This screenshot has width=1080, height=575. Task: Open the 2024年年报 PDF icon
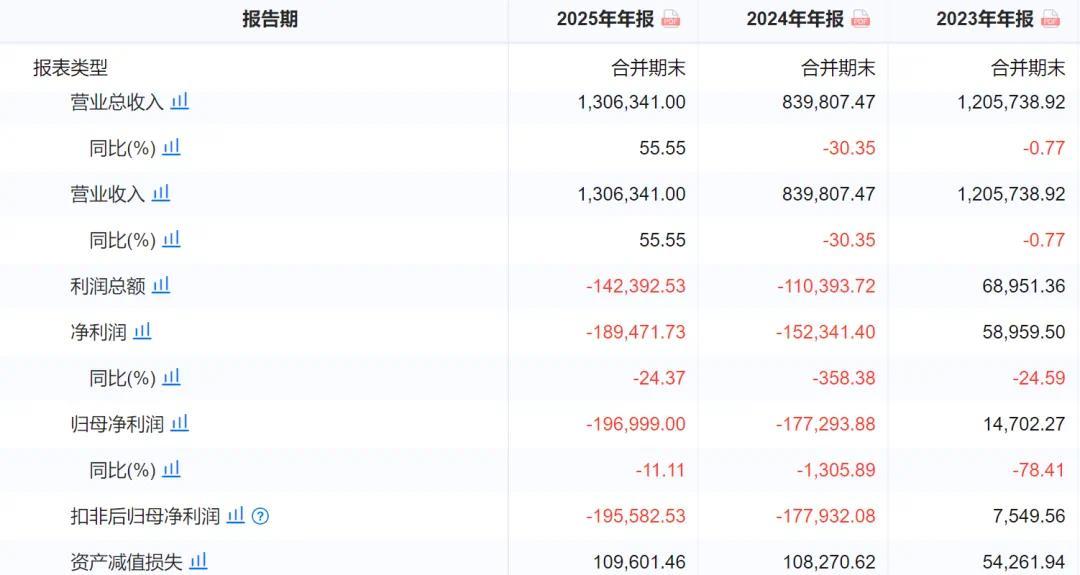pyautogui.click(x=860, y=19)
